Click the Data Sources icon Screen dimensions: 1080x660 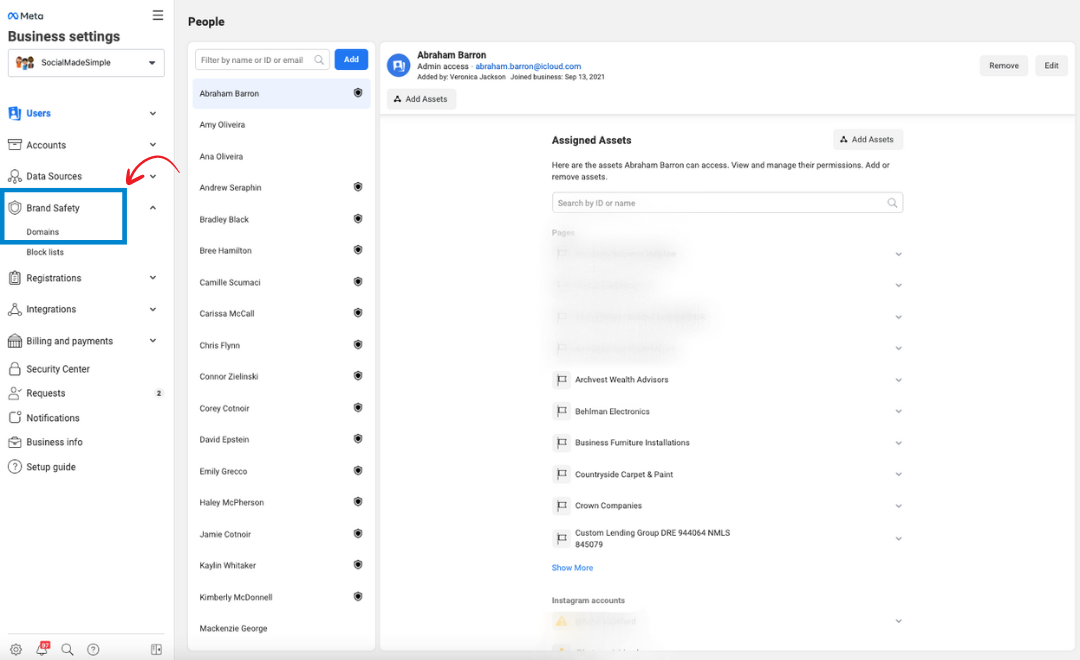click(14, 176)
